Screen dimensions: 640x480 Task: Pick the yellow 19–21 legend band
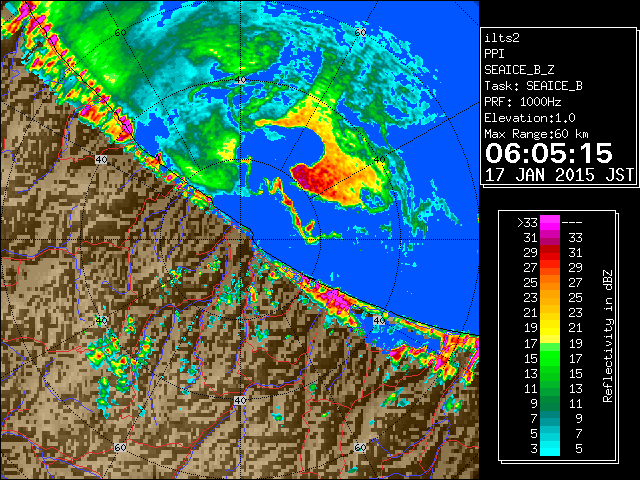coord(550,328)
